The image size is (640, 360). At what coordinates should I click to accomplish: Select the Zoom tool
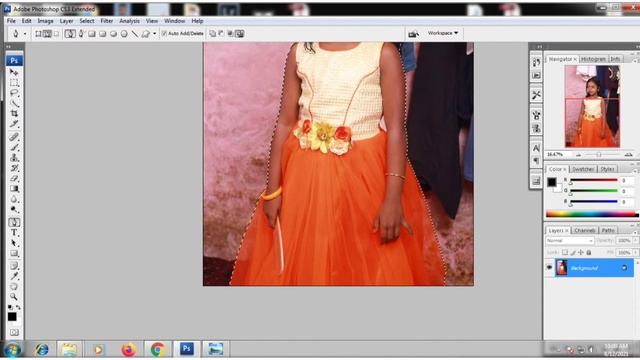14,296
